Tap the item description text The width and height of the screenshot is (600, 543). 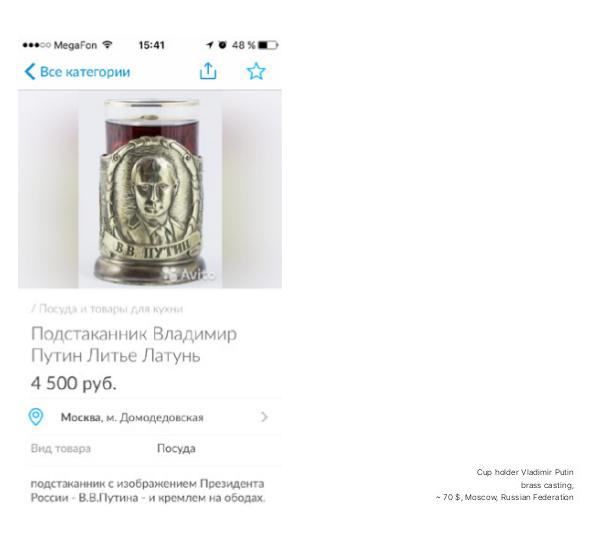pyautogui.click(x=148, y=491)
